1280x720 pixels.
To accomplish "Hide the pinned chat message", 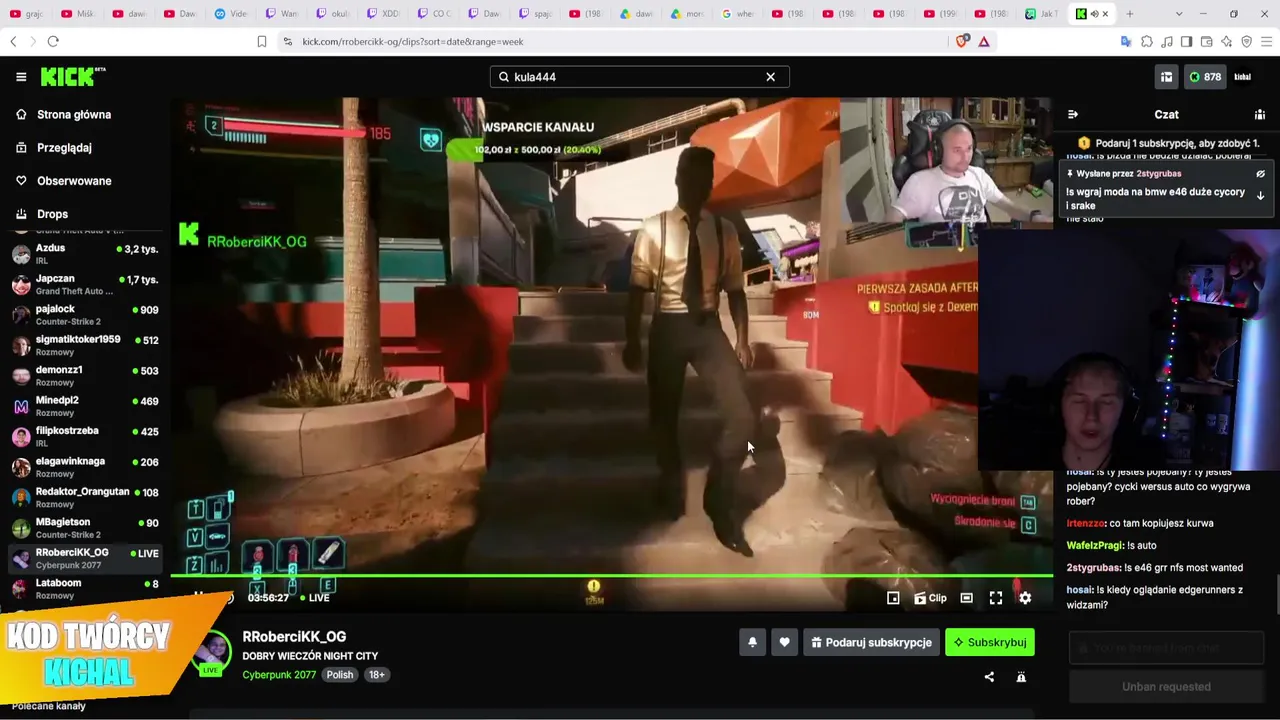I will coord(1260,174).
